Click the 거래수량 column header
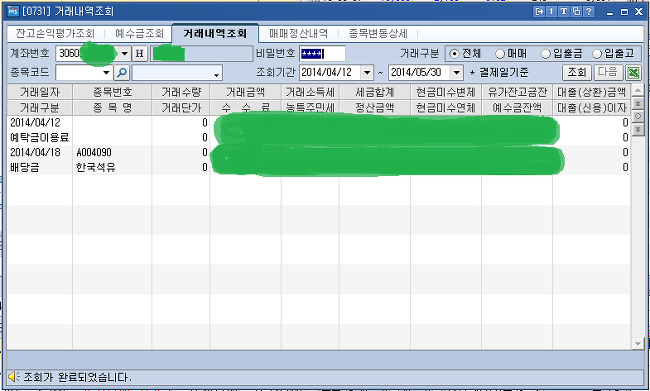 181,92
